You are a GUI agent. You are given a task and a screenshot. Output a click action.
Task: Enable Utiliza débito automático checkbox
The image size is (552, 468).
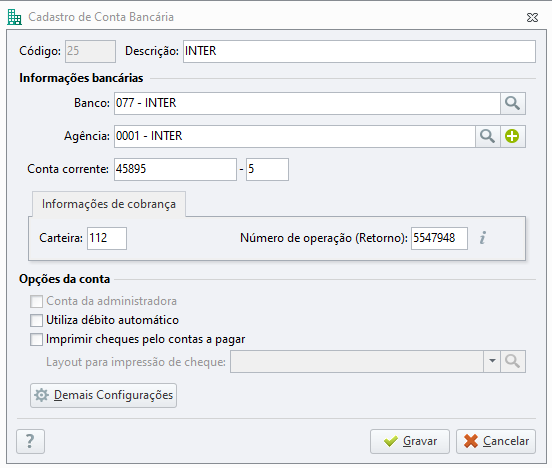pyautogui.click(x=36, y=320)
